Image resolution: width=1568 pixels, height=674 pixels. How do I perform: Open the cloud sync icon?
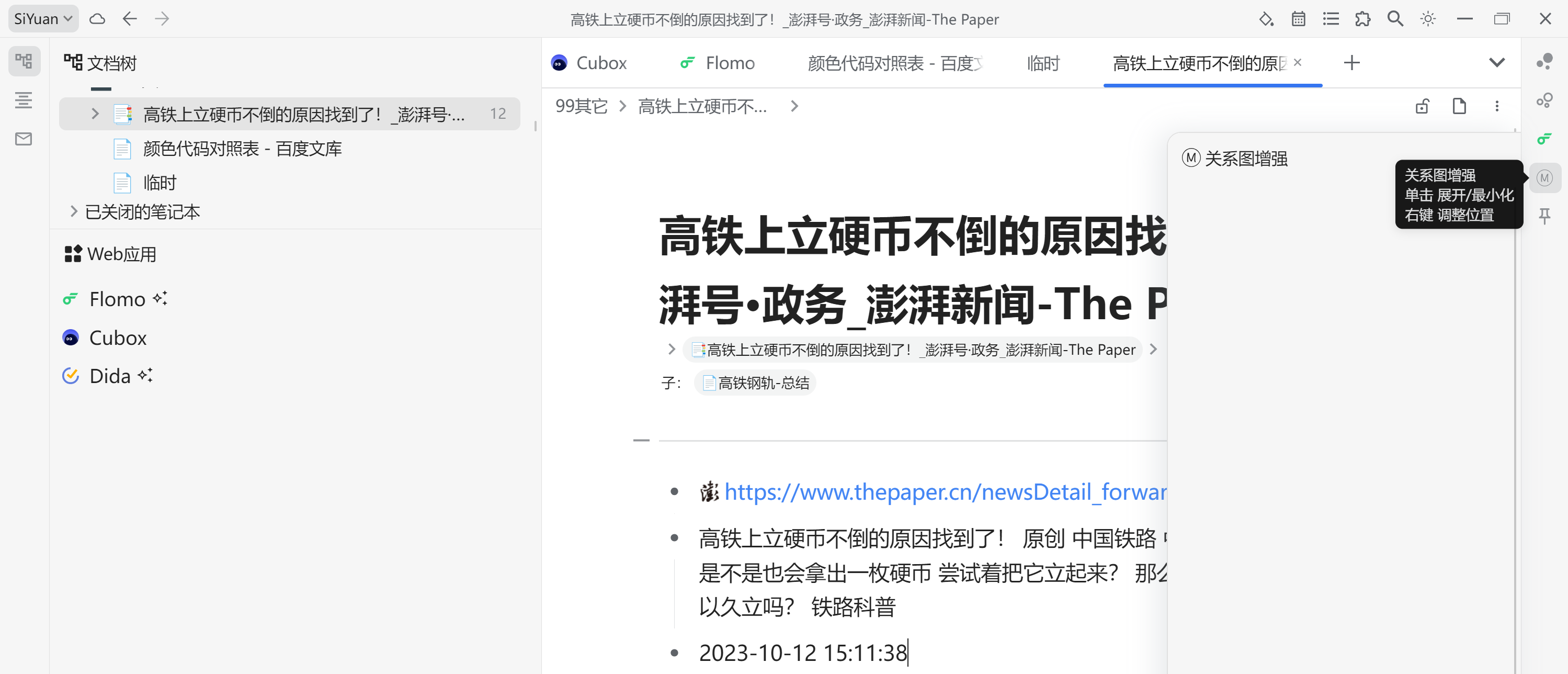click(97, 19)
